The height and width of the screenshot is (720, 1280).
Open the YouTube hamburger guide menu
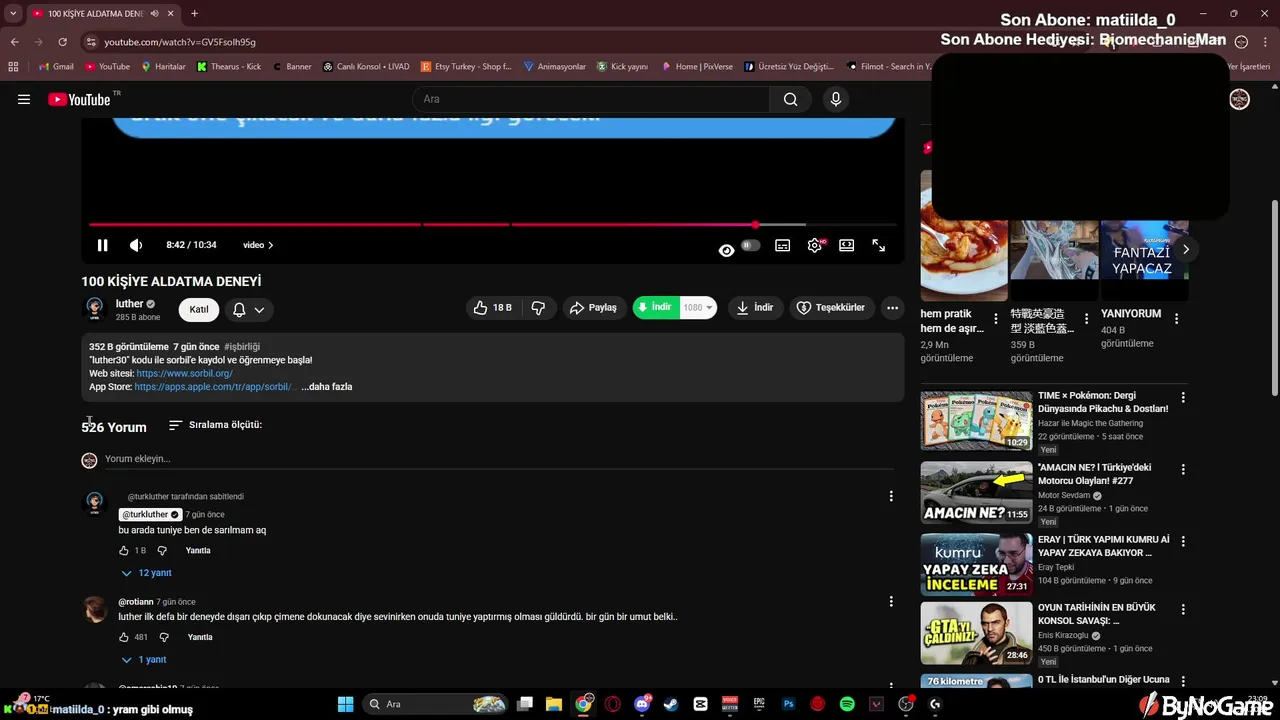[x=24, y=99]
